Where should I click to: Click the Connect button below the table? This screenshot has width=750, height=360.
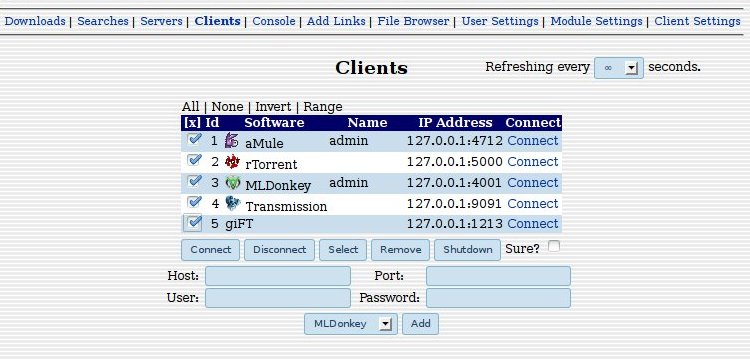[x=210, y=250]
